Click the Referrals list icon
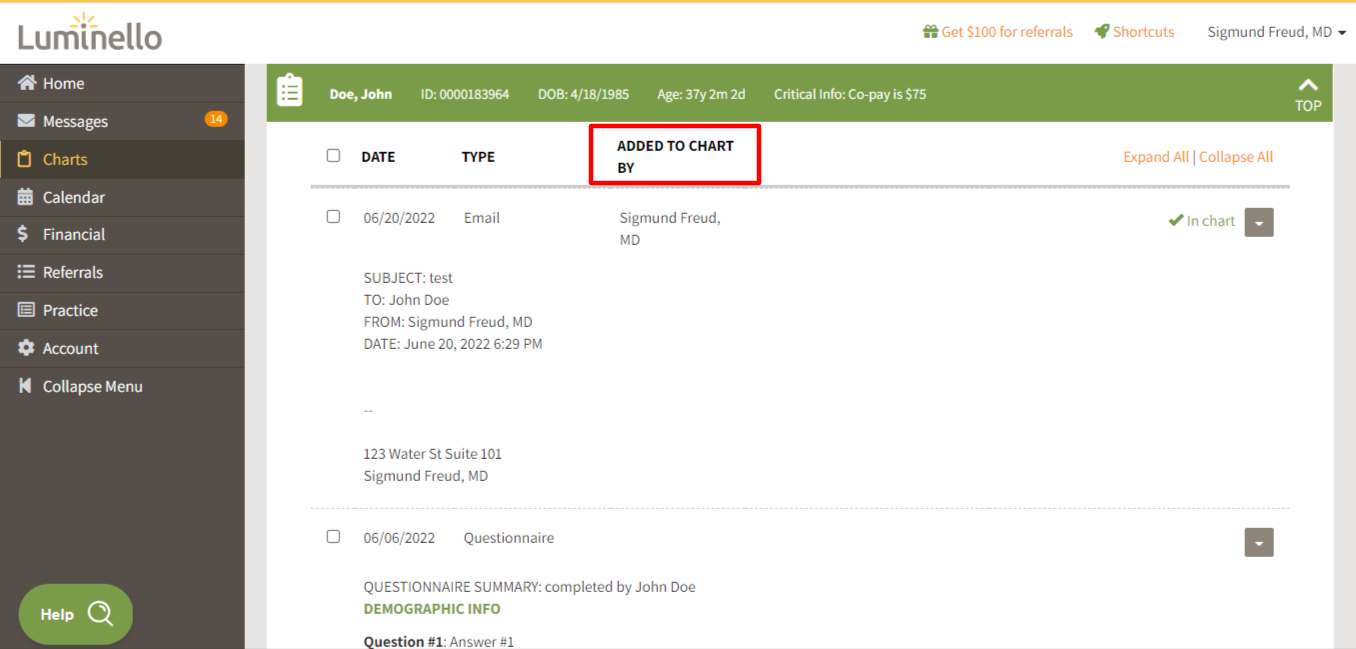The height and width of the screenshot is (649, 1356). tap(27, 272)
